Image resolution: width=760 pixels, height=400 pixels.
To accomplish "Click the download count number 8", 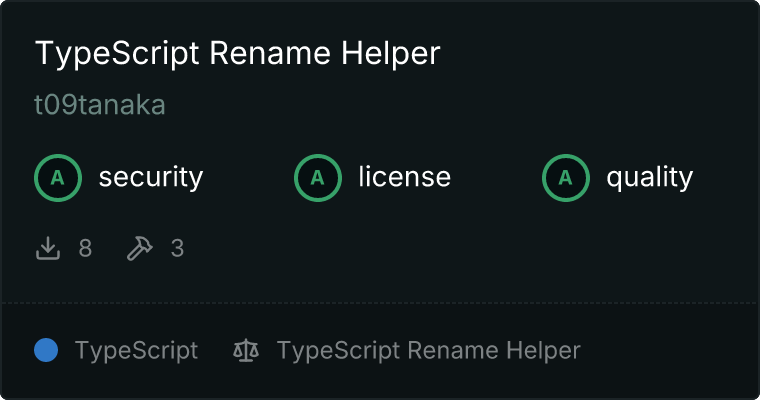I will pyautogui.click(x=85, y=248).
